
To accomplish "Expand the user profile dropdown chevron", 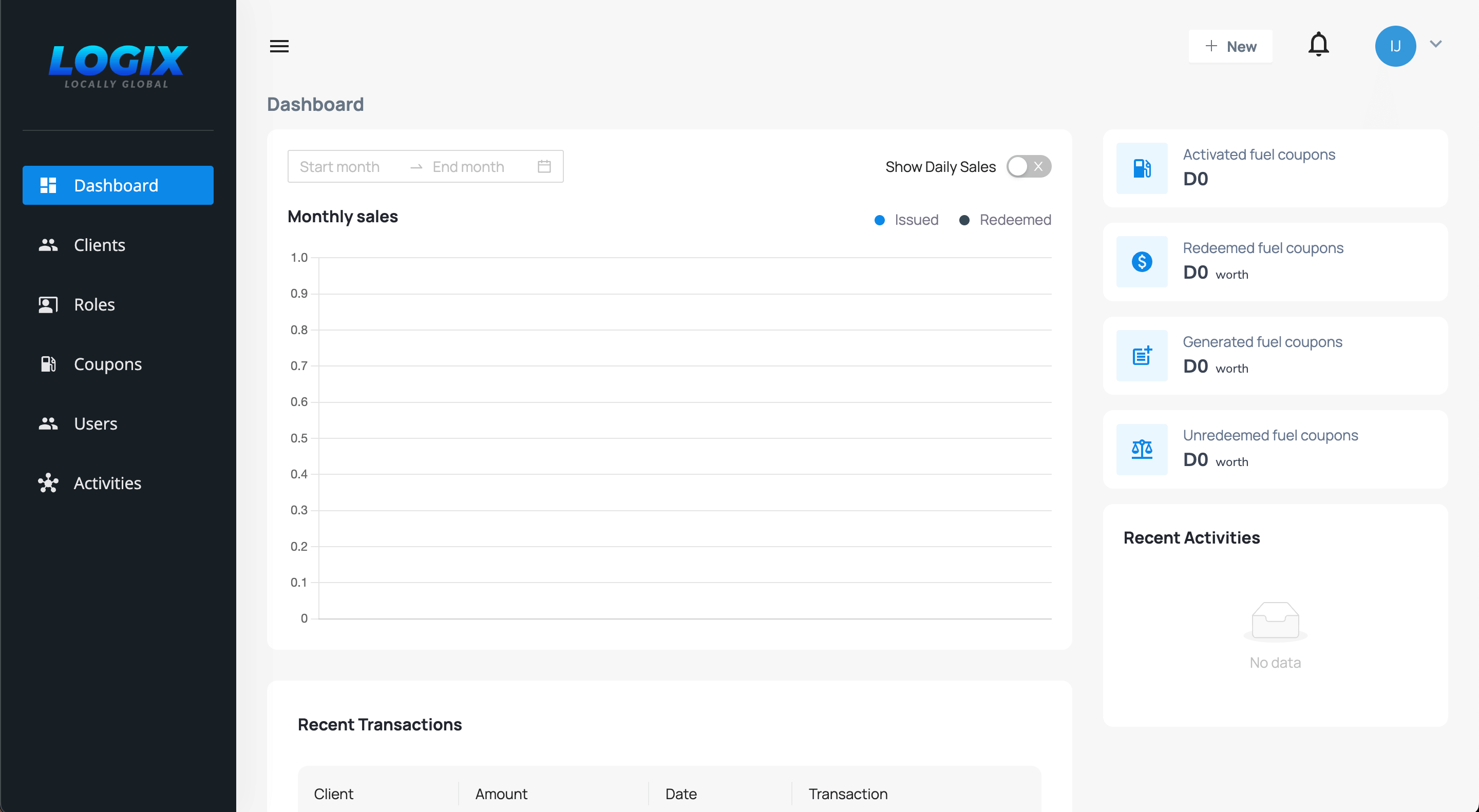I will click(1435, 44).
